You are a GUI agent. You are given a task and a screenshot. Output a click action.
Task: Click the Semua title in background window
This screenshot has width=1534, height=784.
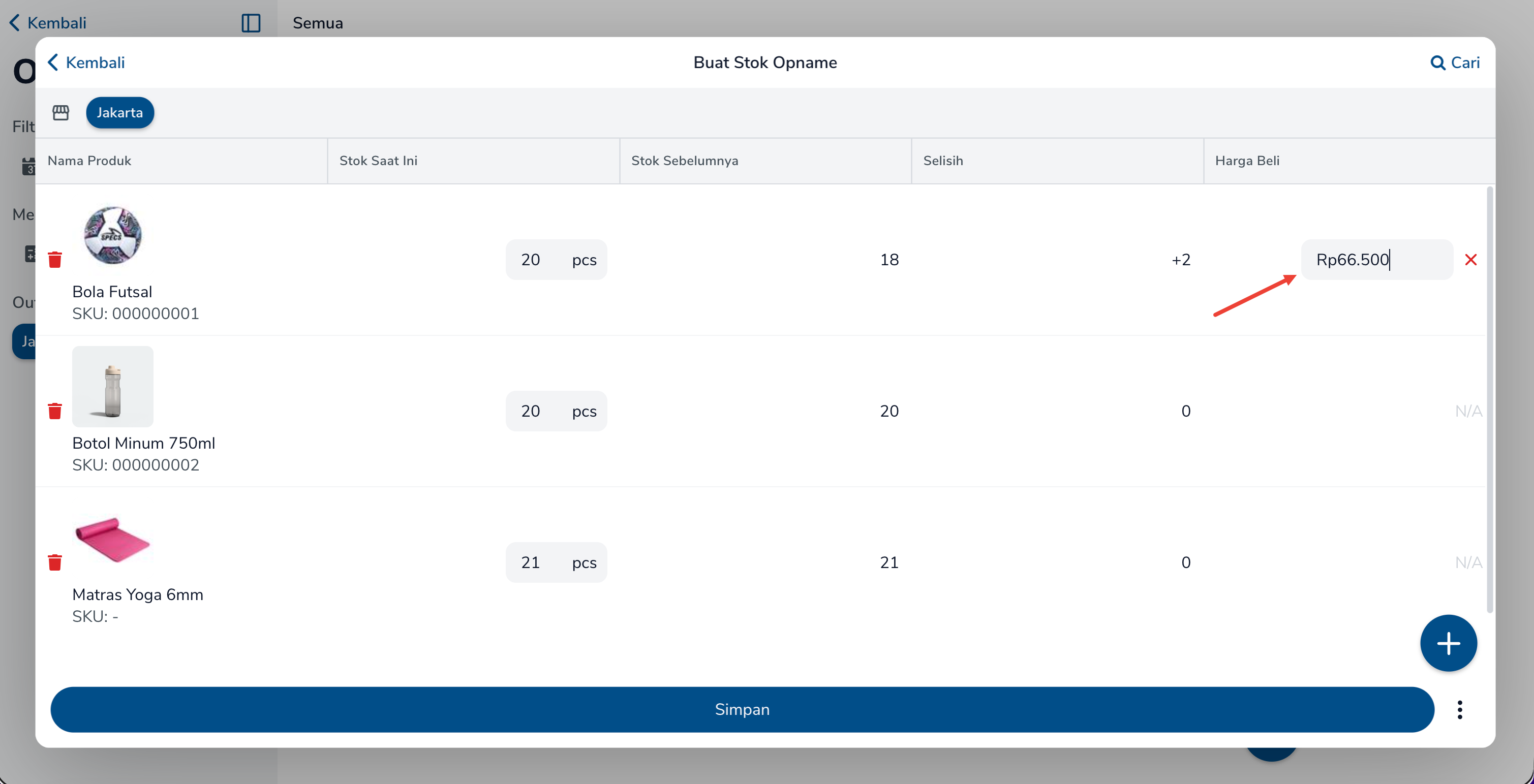[x=317, y=23]
